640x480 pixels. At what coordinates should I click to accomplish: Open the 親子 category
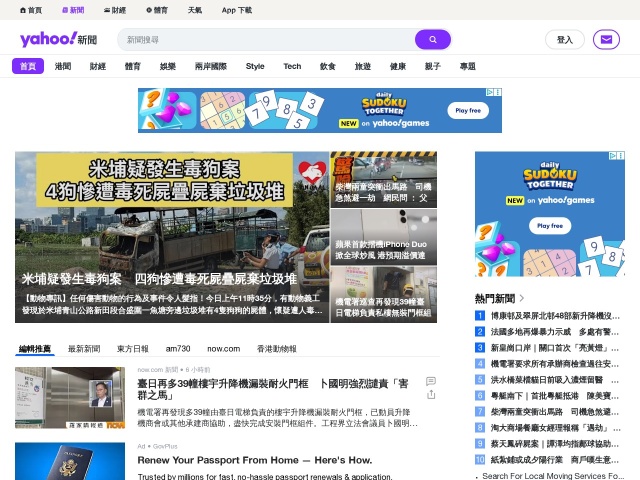click(433, 66)
